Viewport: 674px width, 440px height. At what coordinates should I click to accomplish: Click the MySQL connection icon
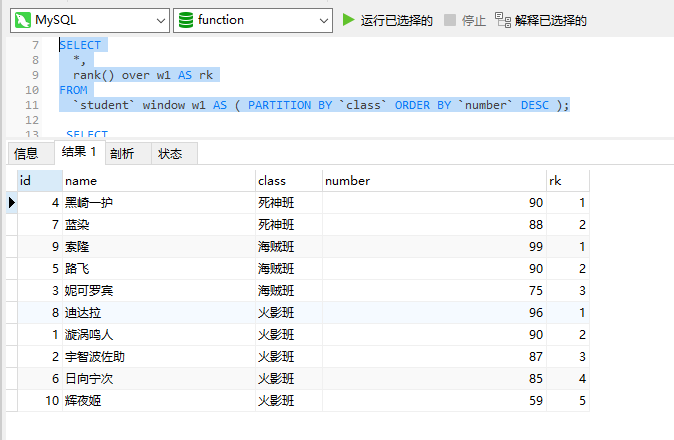click(22, 20)
